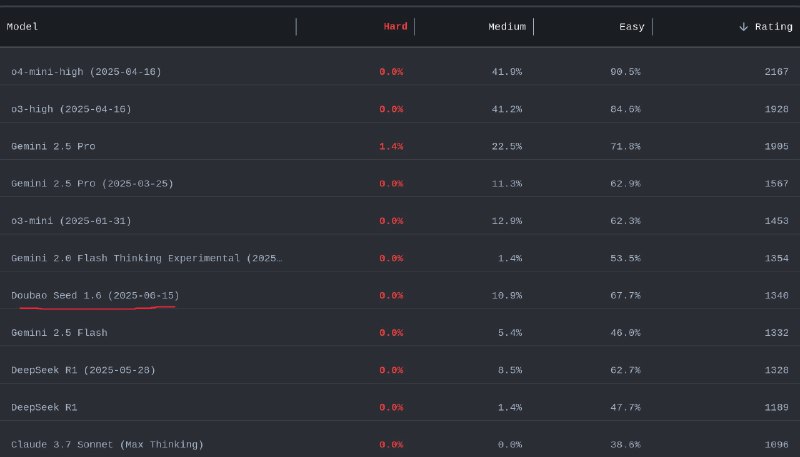Open DeepSeek R1 (2025-05-28) entry
800x457 pixels.
click(83, 370)
